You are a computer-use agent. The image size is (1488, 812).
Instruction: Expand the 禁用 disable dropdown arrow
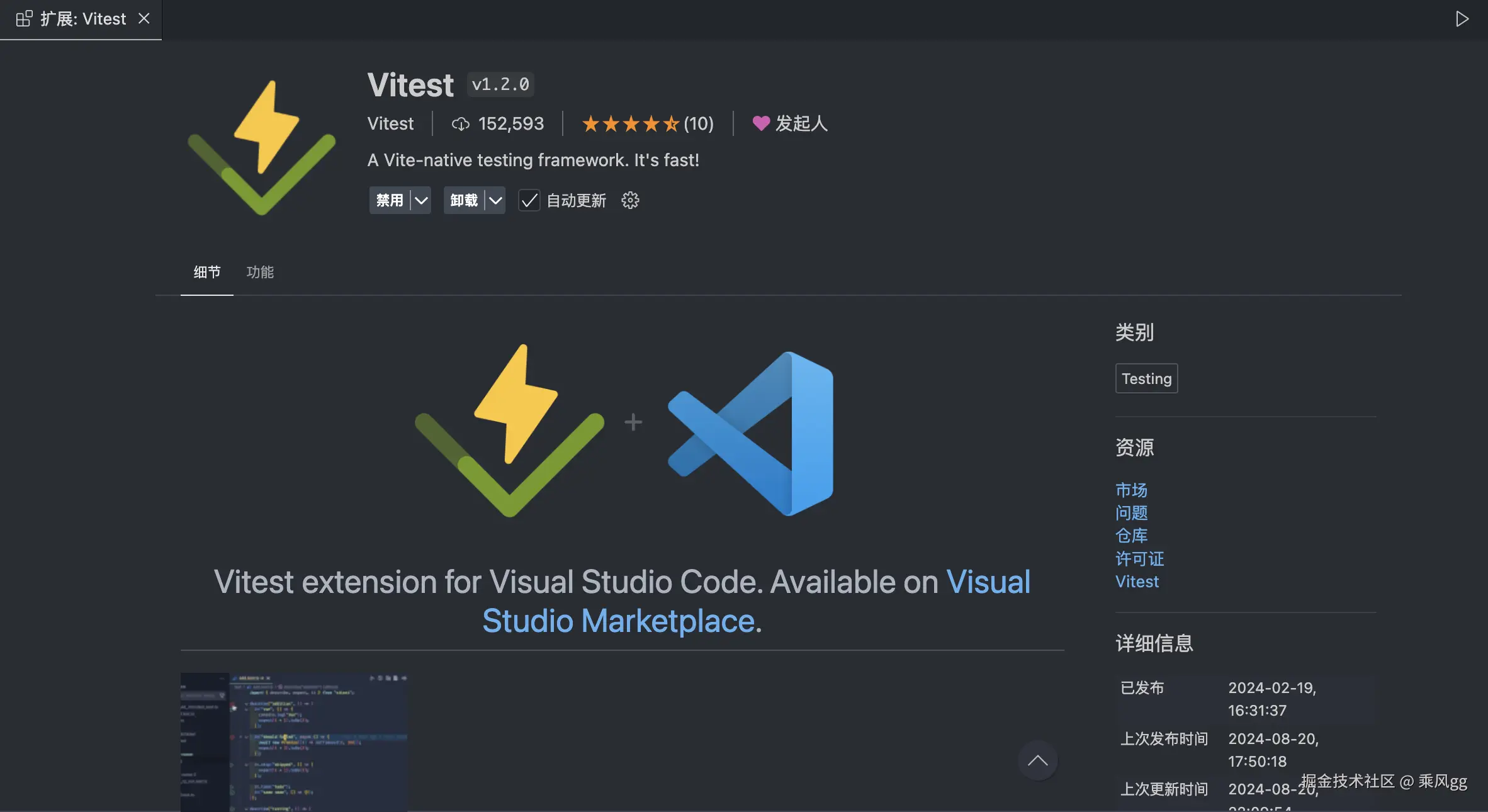[x=421, y=201]
